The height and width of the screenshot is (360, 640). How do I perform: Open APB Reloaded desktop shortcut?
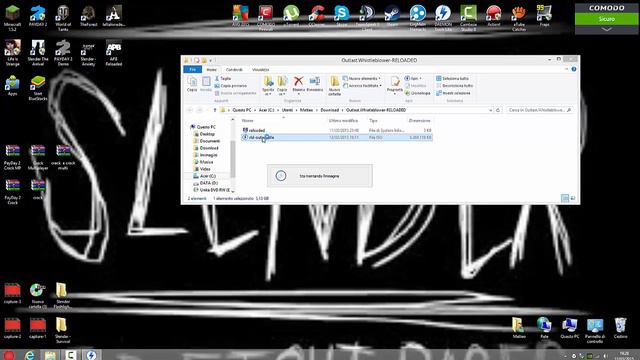pos(113,52)
